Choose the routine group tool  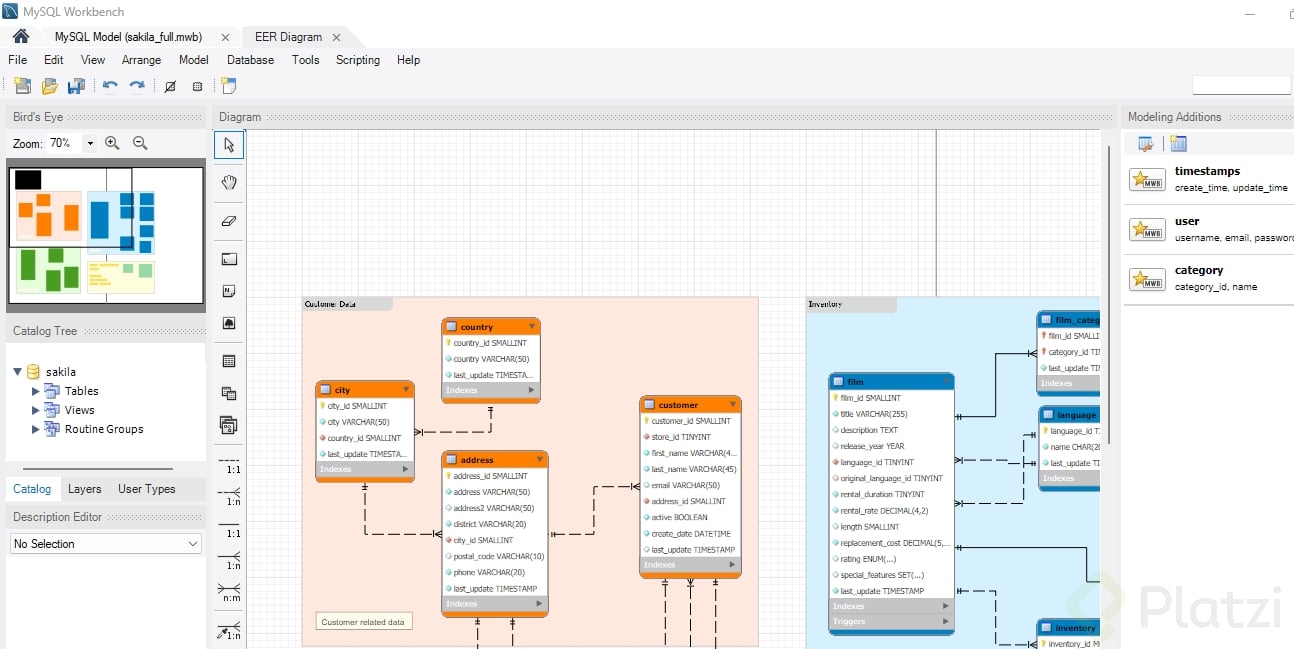pyautogui.click(x=228, y=426)
